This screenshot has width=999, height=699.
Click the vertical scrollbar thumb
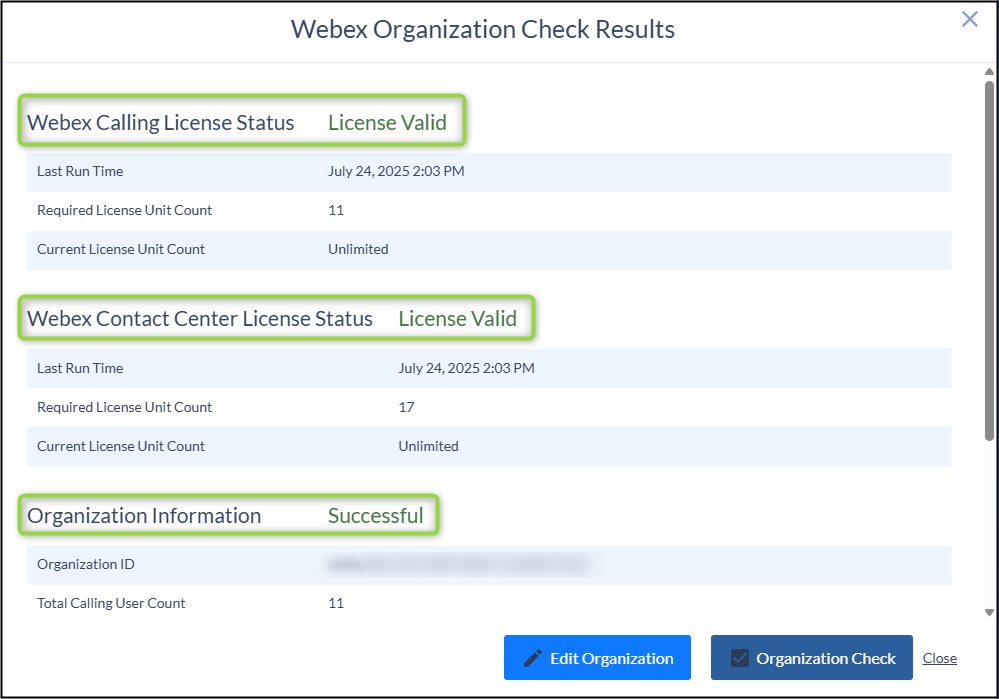click(989, 260)
